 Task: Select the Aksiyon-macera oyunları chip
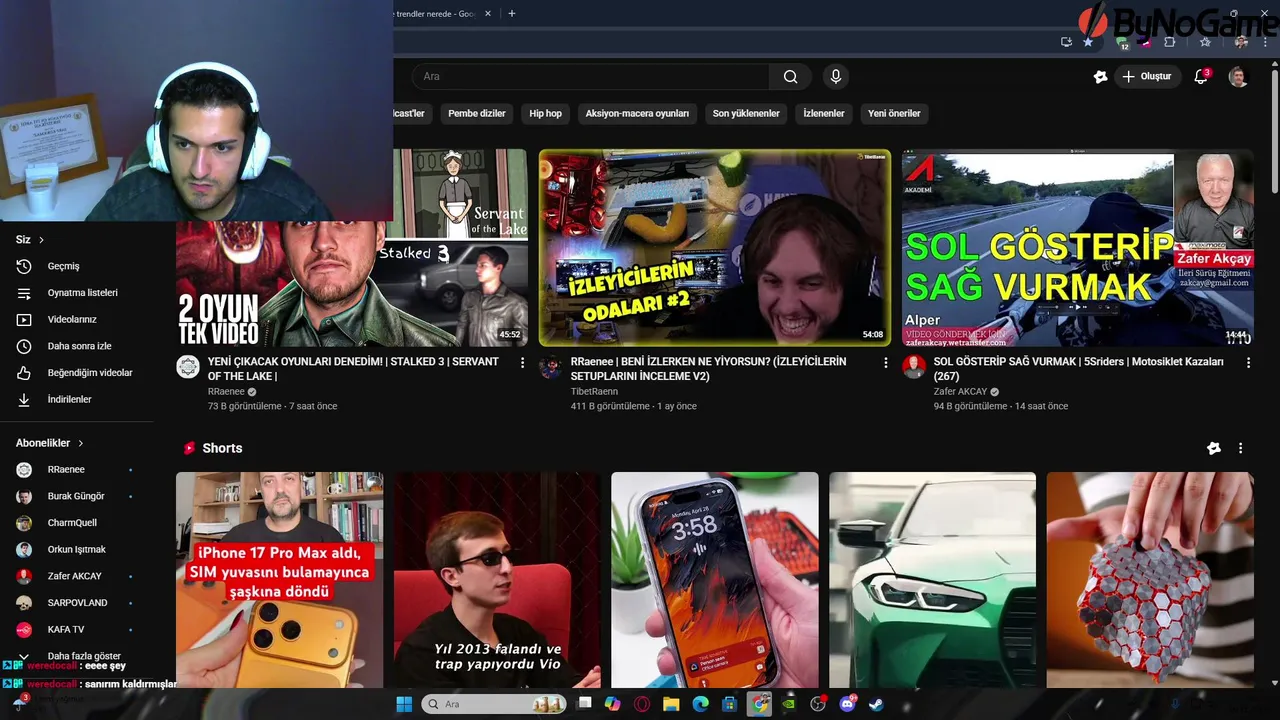tap(637, 114)
